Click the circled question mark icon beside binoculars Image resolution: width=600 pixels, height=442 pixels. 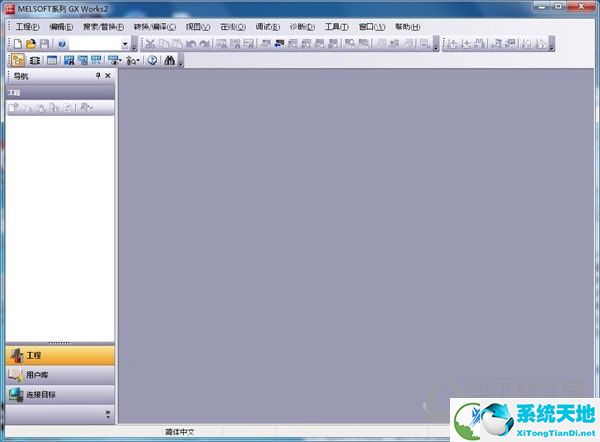(x=152, y=60)
